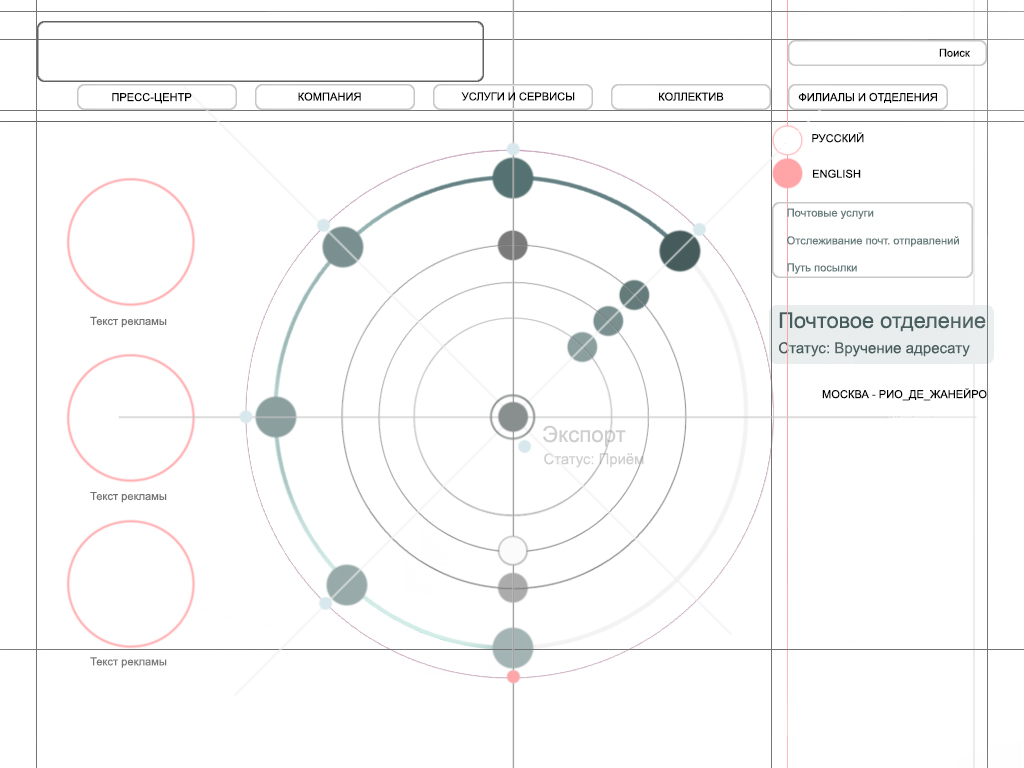The image size is (1024, 768).
Task: Select the lower-left node on outer ring
Action: (347, 585)
